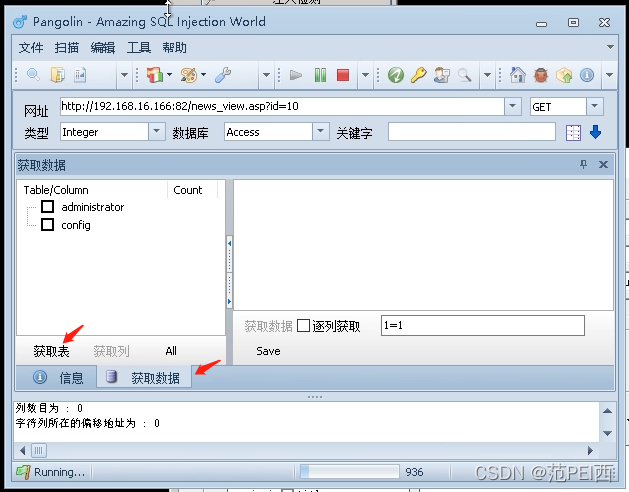Open the 编辑 menu
The image size is (629, 492).
[103, 48]
